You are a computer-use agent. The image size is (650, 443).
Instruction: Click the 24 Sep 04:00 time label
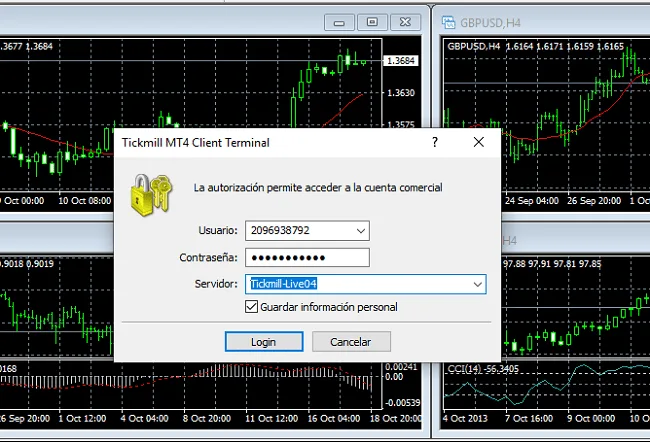(x=532, y=201)
